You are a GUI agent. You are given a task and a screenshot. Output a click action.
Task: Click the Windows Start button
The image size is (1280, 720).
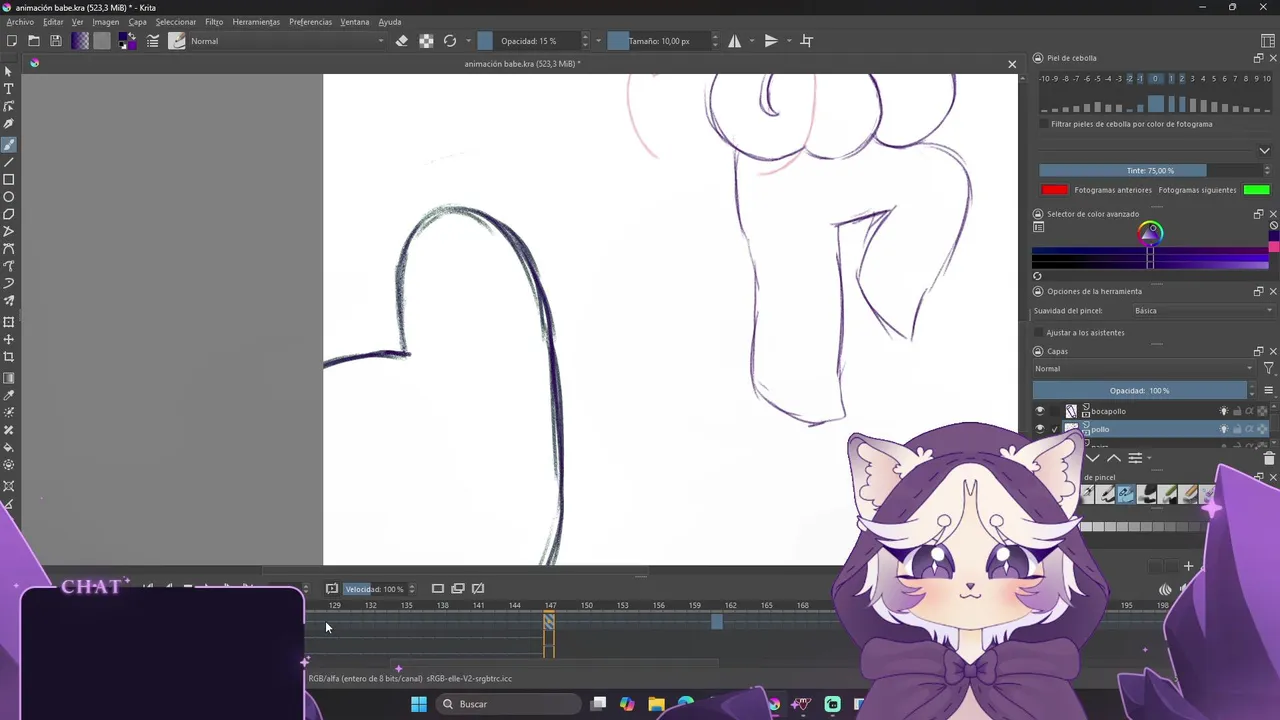click(x=419, y=704)
